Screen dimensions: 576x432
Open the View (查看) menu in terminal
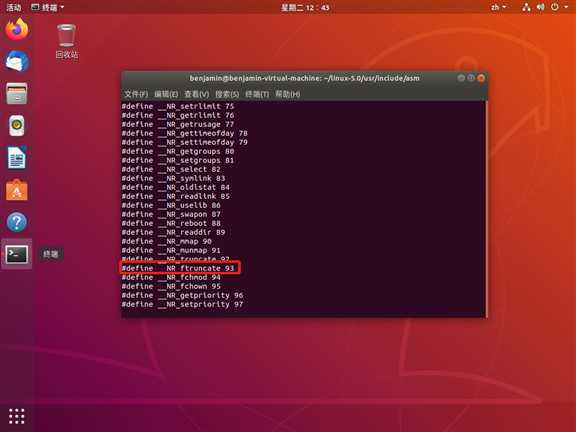197,94
